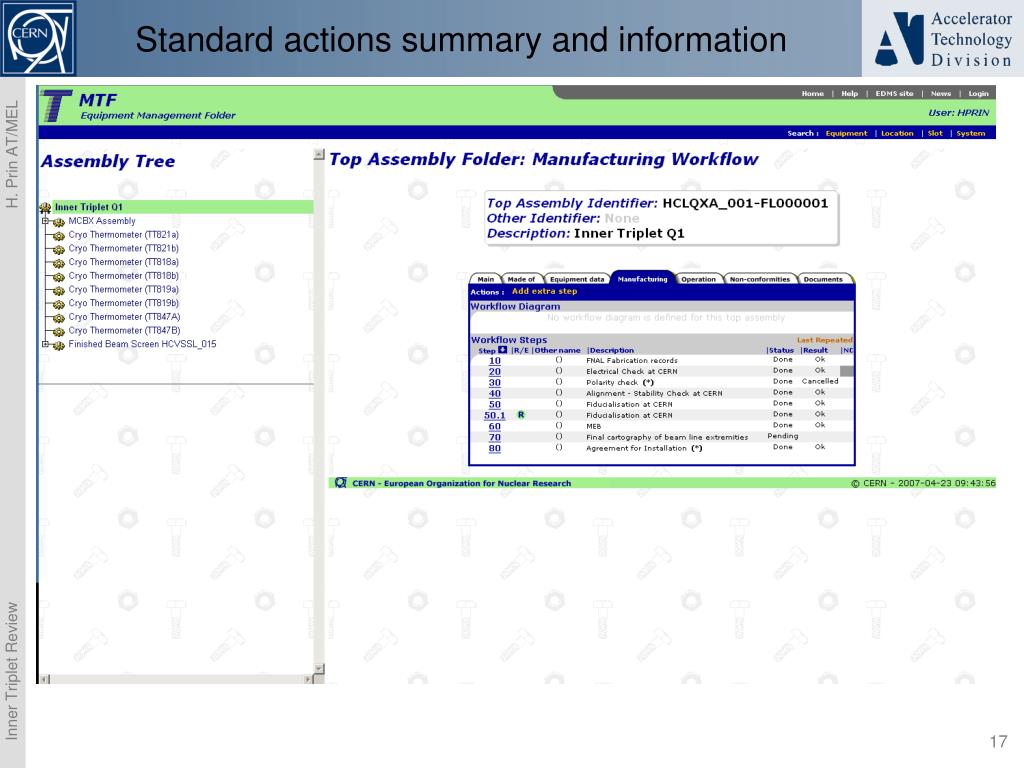
Task: Open the Documents tab
Action: 823,279
